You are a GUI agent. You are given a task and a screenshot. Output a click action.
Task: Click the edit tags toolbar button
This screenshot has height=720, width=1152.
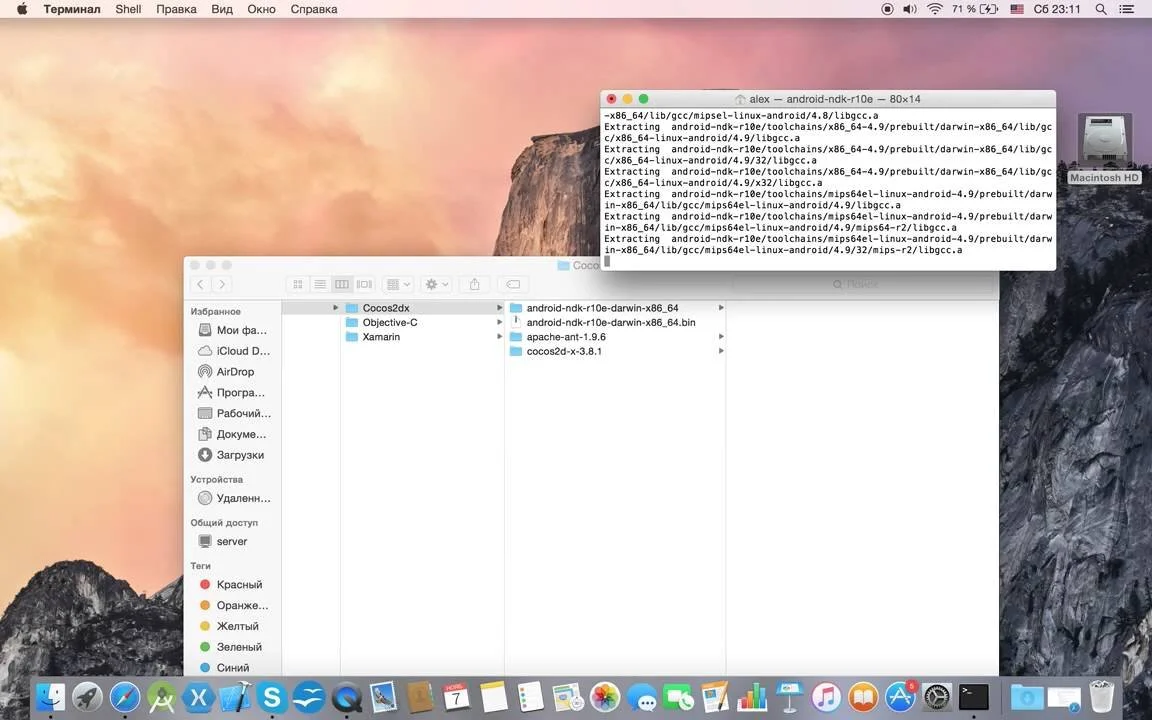point(514,284)
